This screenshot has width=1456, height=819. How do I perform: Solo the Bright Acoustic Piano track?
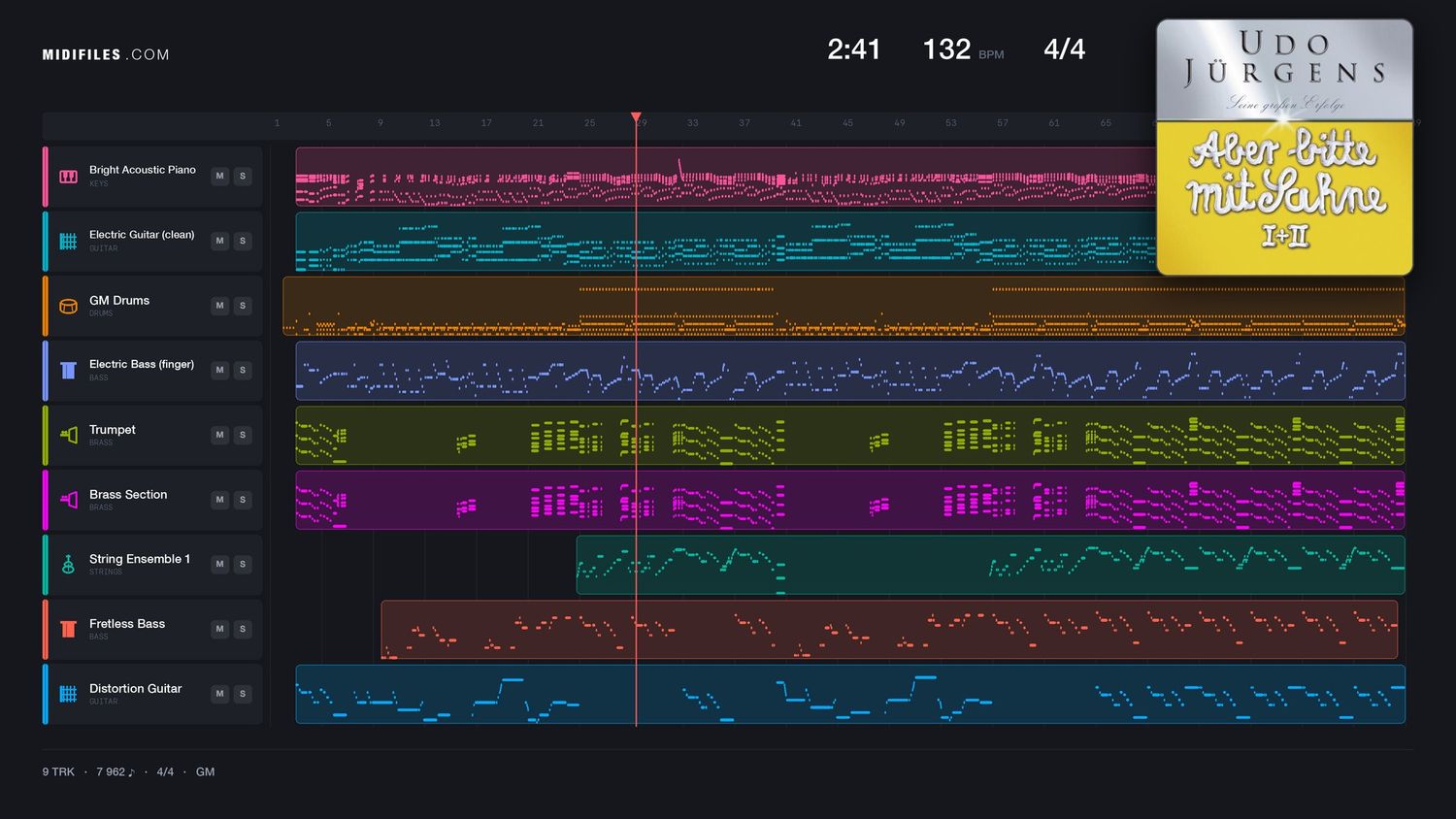[x=243, y=176]
